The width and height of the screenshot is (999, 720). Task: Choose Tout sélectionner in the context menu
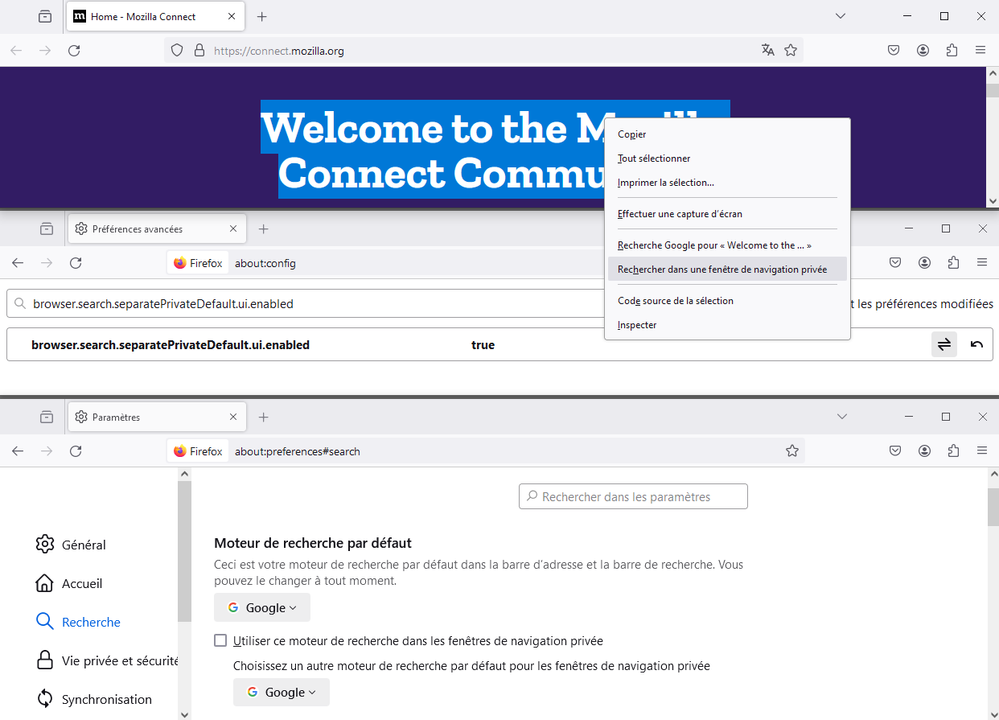click(x=727, y=159)
